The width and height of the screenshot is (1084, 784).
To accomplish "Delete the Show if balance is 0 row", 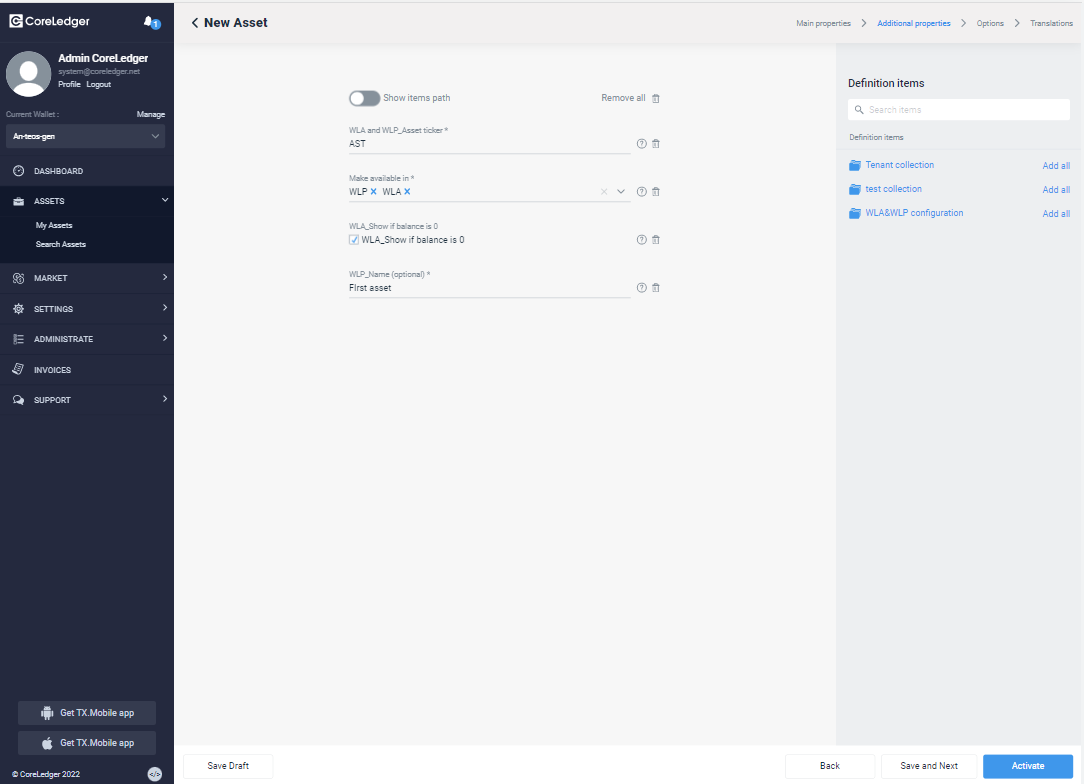I will coord(656,240).
